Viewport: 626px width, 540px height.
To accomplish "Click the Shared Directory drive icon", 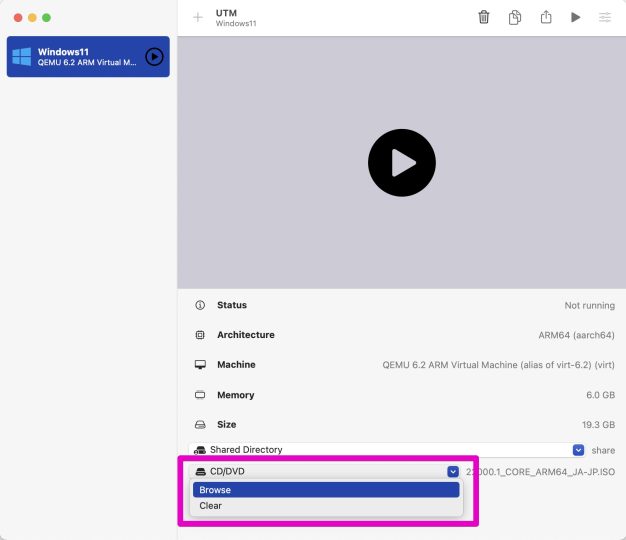I will pos(200,450).
